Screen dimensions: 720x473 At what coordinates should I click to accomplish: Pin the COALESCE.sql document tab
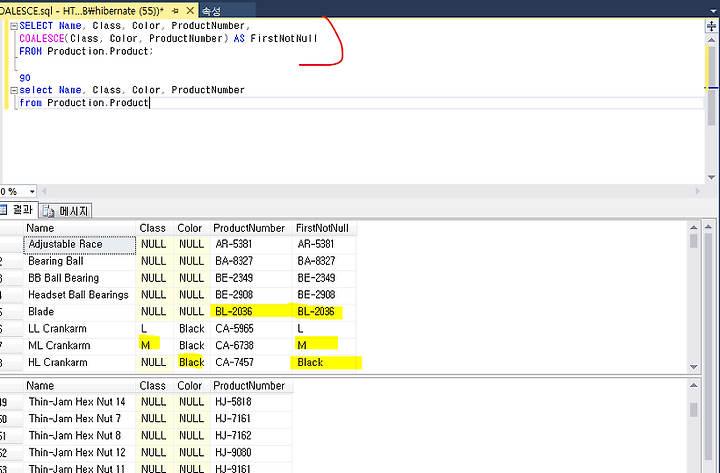tap(175, 11)
